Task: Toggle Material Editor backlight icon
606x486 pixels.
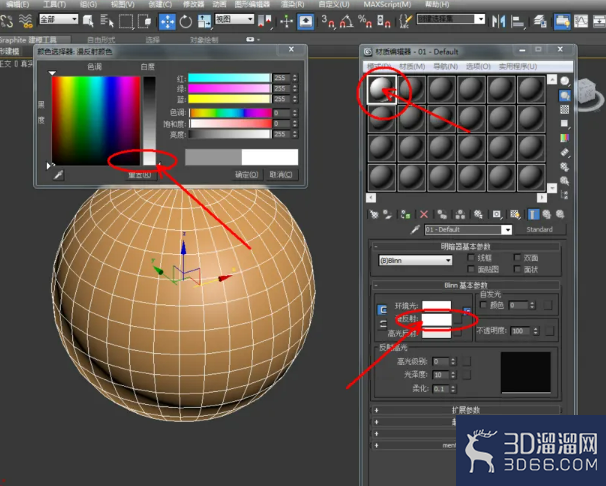Action: coord(565,96)
